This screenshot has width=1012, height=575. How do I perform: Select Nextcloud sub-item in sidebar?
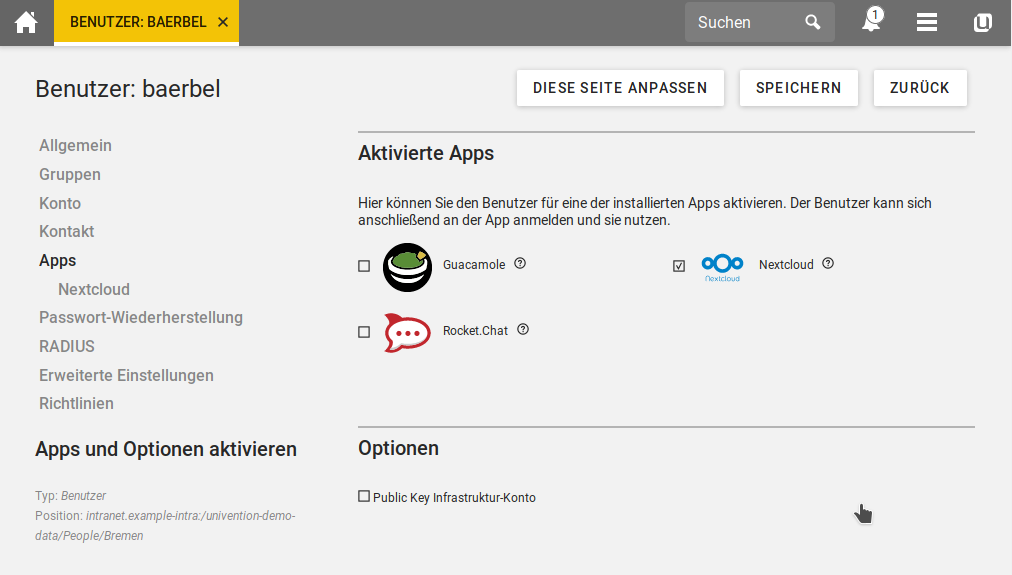point(94,289)
